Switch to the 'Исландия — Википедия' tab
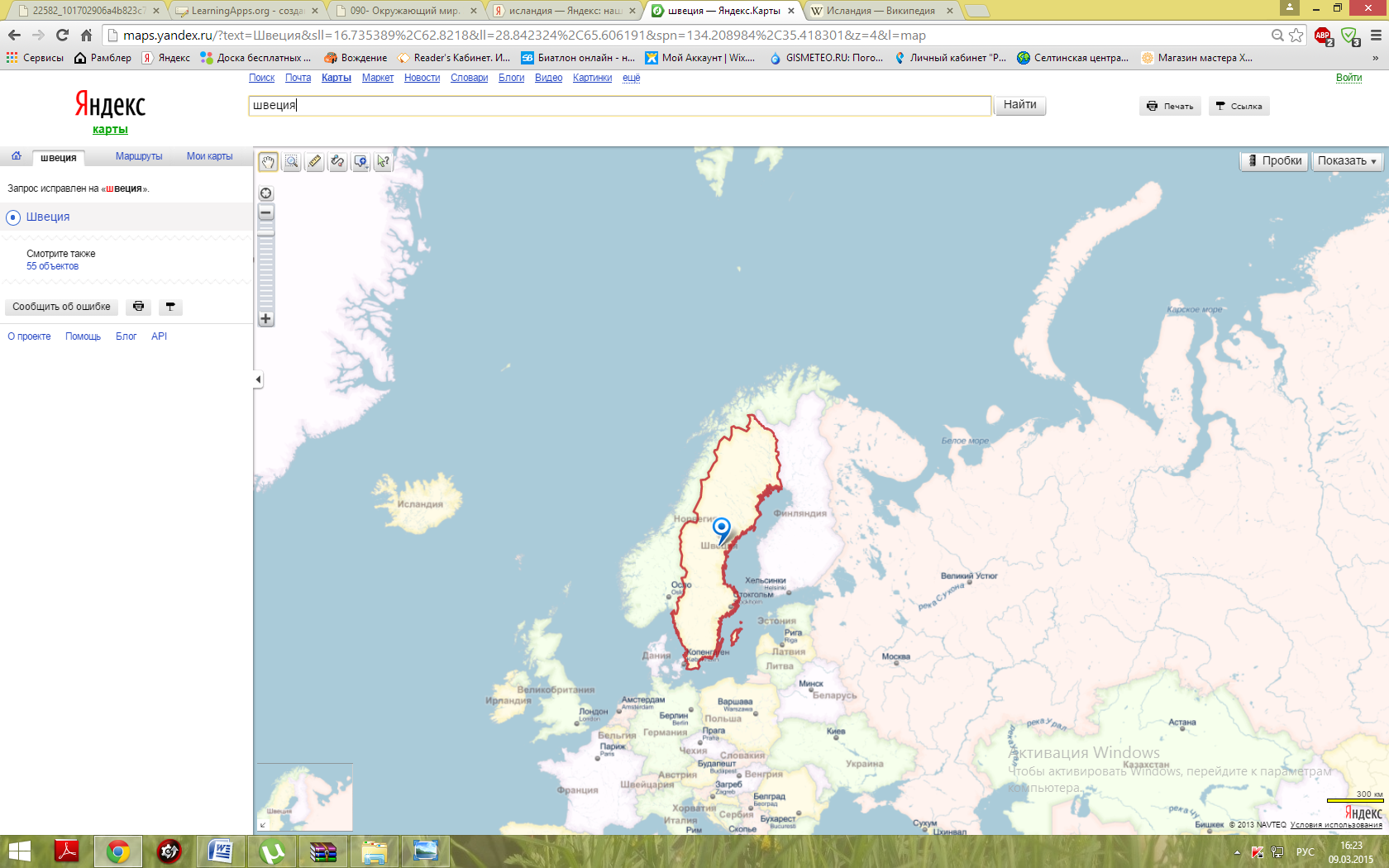1389x868 pixels. click(881, 11)
